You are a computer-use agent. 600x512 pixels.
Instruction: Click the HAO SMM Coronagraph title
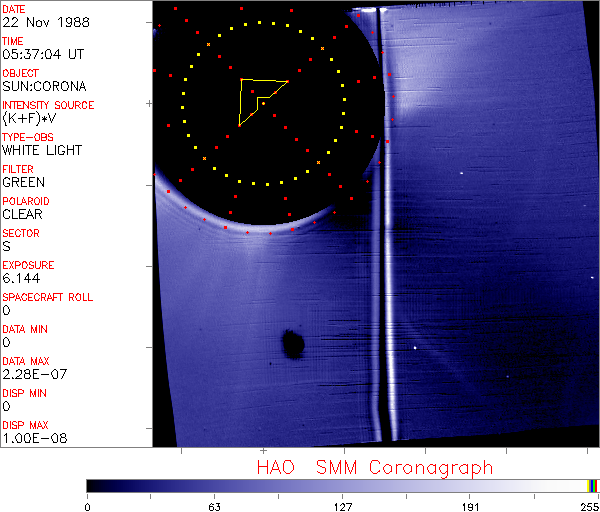[x=374, y=468]
